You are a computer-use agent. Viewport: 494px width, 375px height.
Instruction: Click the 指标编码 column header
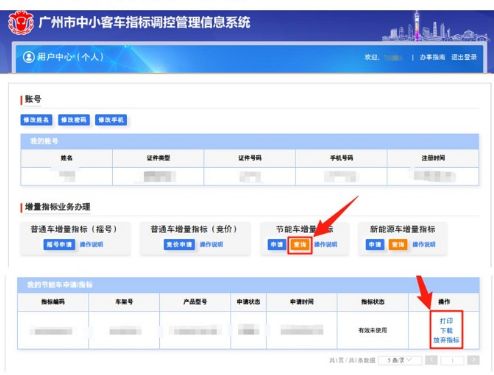53,302
